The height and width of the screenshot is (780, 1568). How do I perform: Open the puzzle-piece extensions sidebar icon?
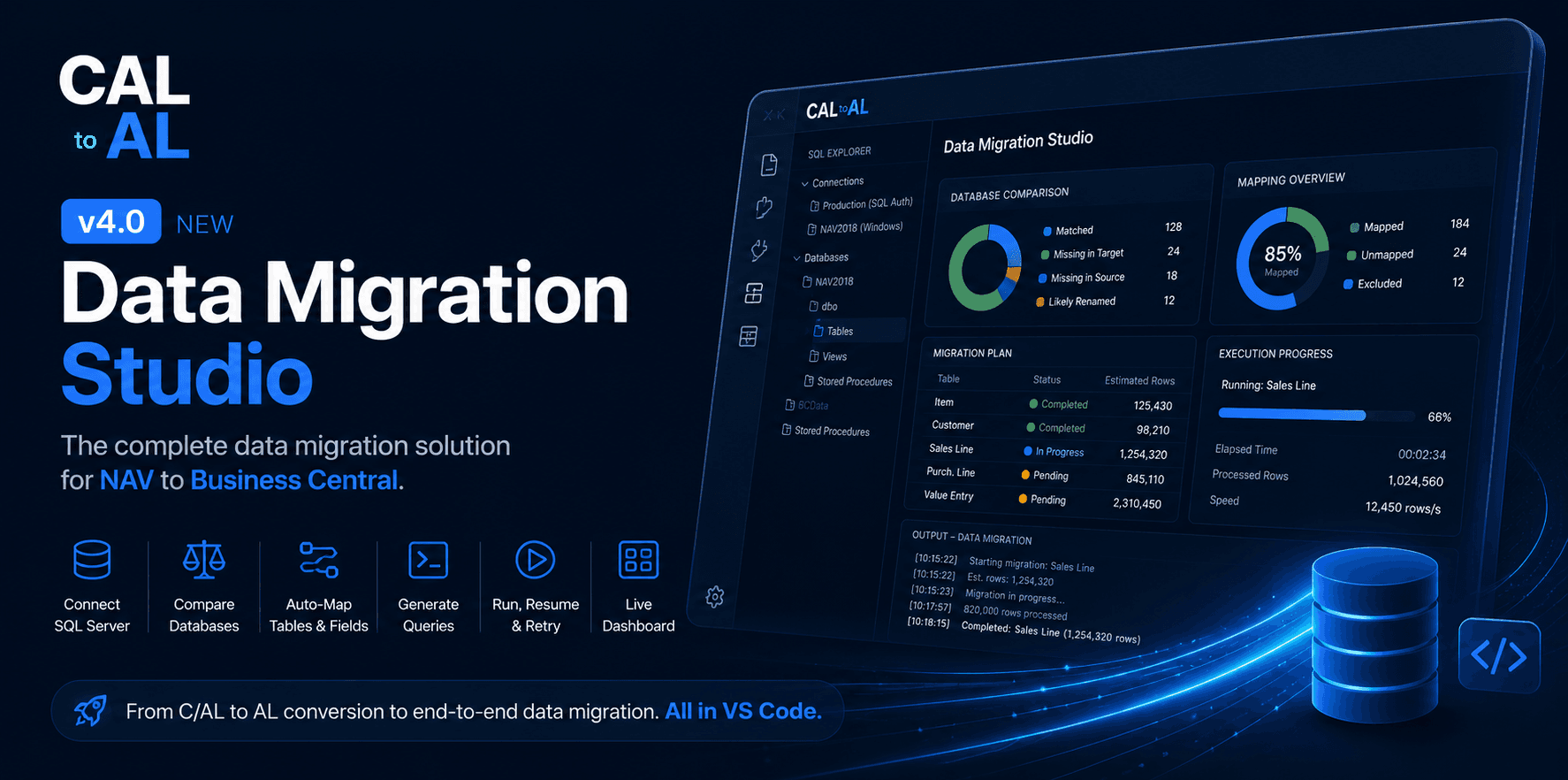765,207
